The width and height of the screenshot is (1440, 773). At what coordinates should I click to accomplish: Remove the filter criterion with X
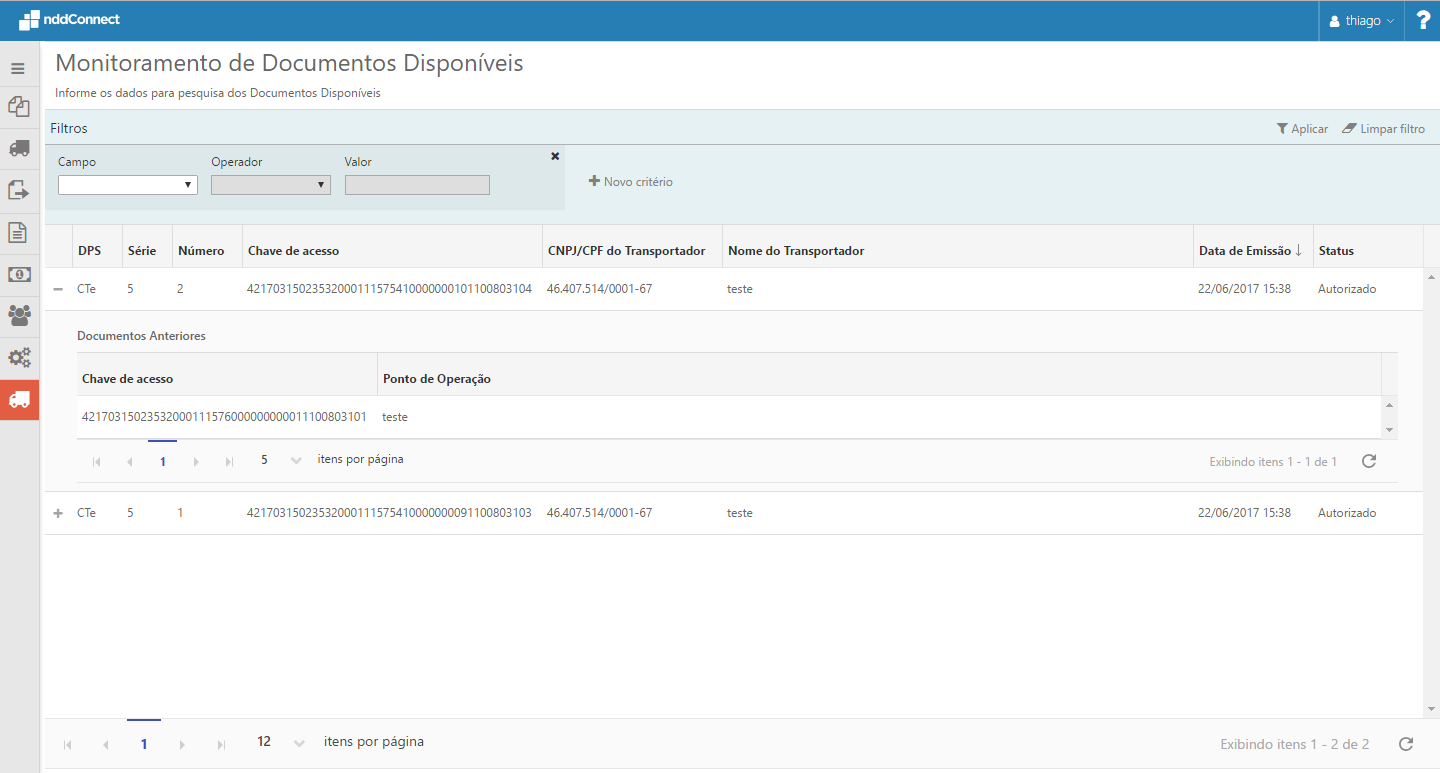pos(555,156)
